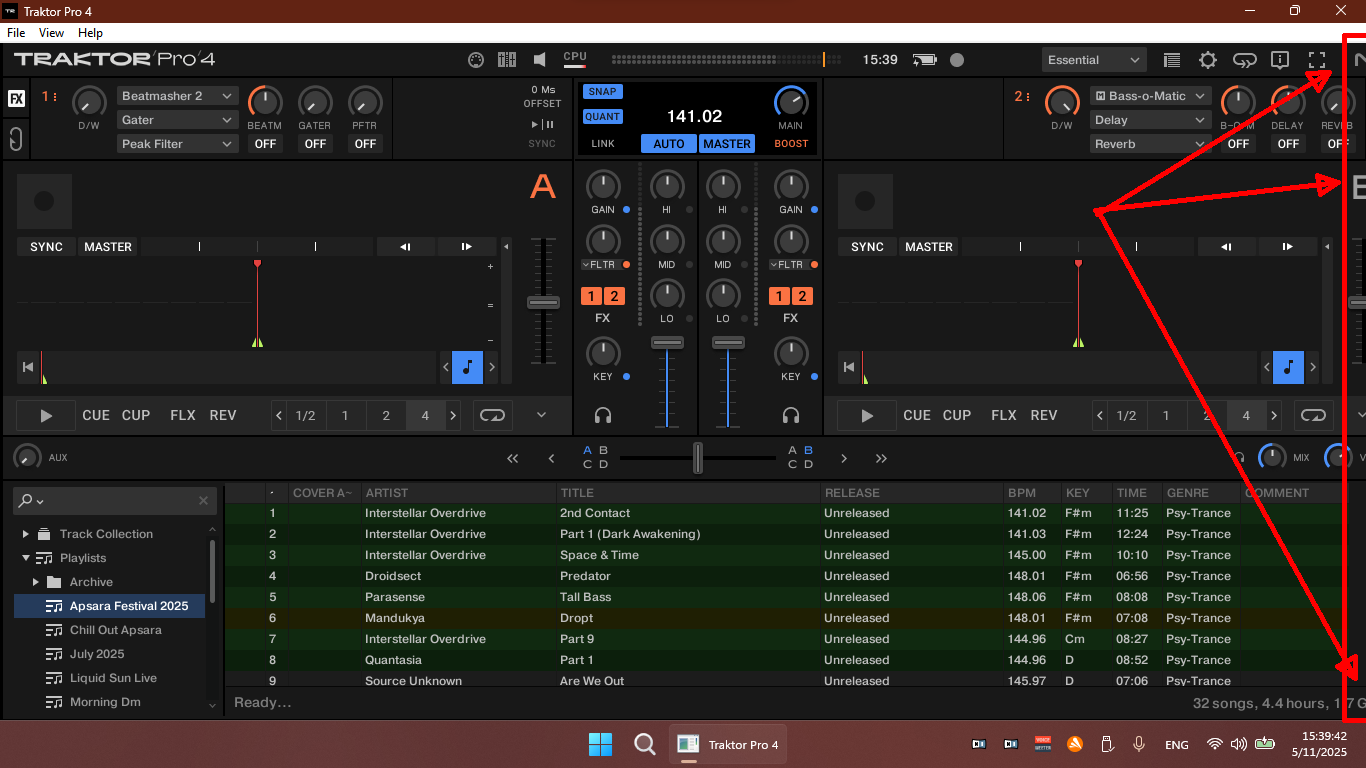The image size is (1366, 768).
Task: Select the July 2025 playlist
Action: point(97,654)
